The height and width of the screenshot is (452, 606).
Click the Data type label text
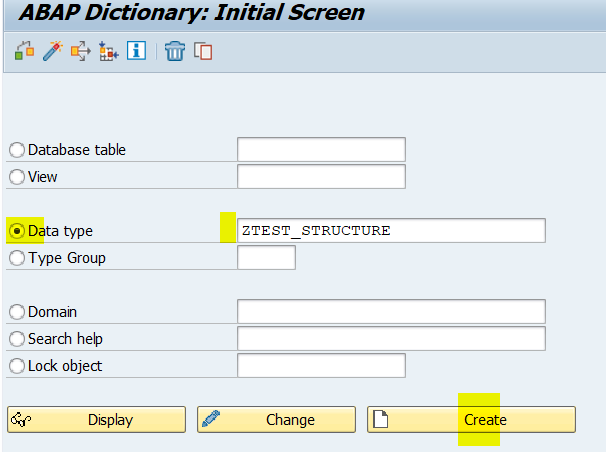(x=60, y=231)
